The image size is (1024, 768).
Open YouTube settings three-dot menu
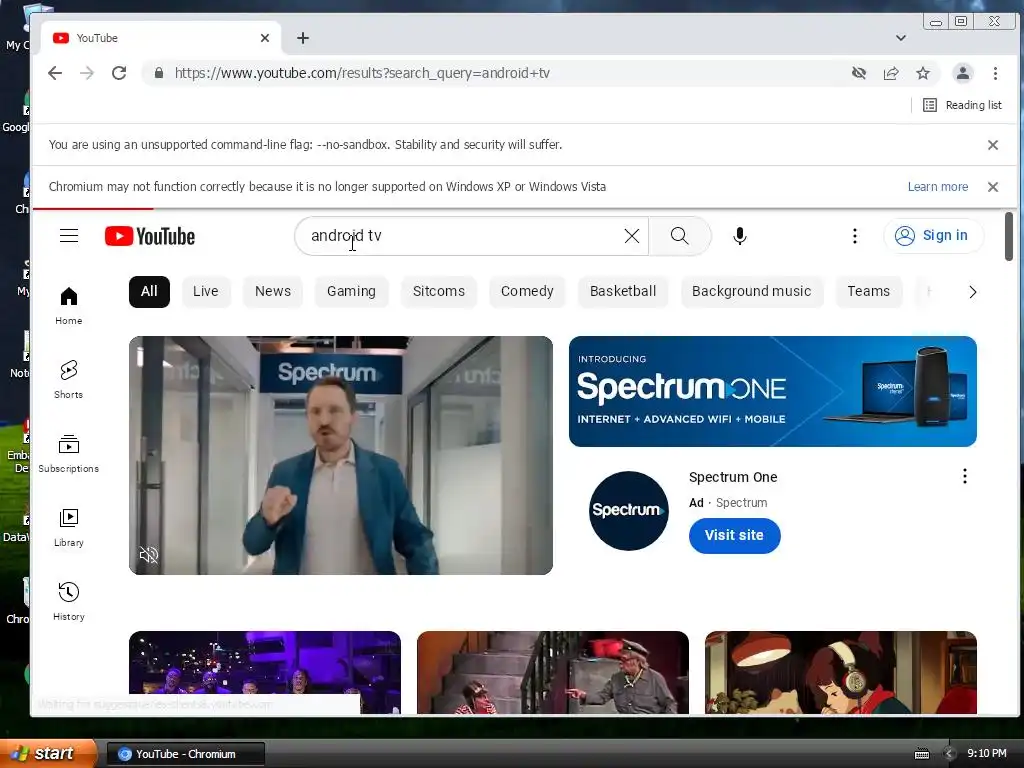[854, 236]
